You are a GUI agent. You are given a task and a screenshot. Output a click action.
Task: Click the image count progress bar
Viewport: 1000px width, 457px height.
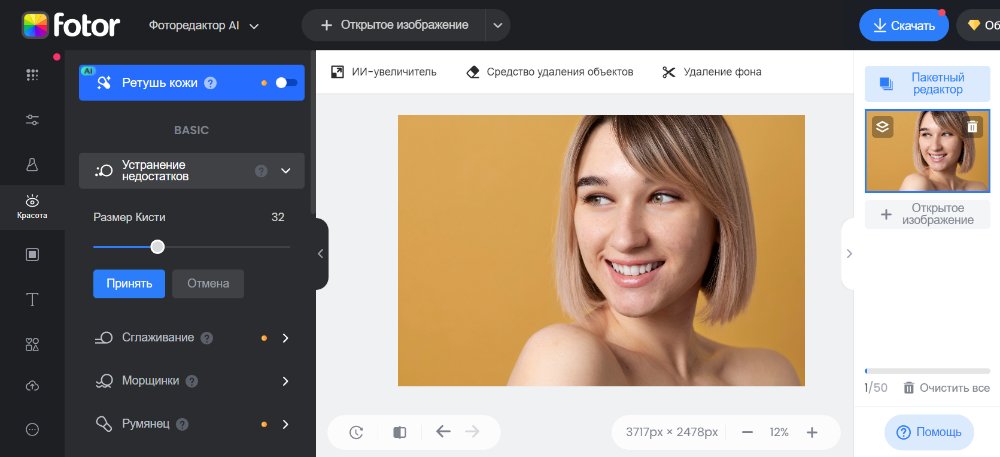927,371
